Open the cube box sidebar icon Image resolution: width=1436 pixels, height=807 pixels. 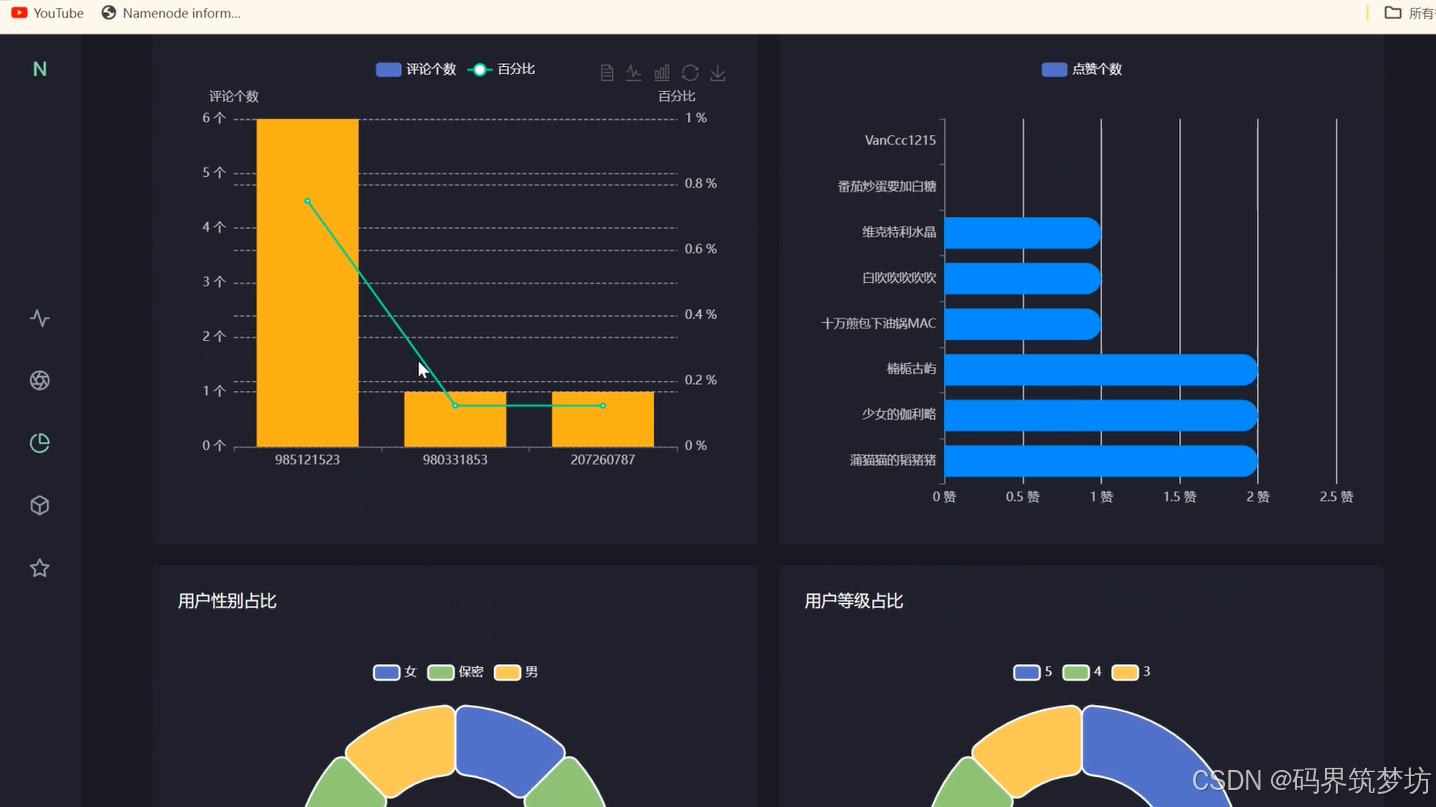(40, 505)
